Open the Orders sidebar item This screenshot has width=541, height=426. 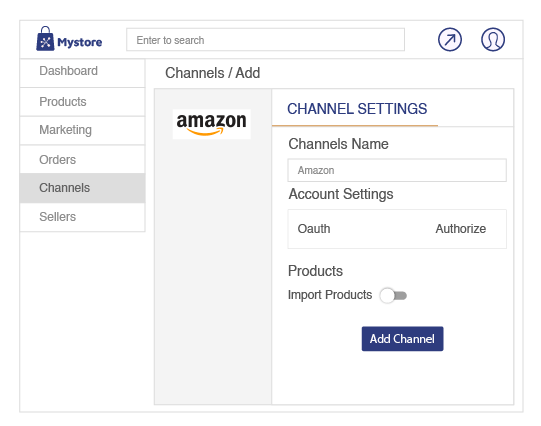[x=82, y=159]
